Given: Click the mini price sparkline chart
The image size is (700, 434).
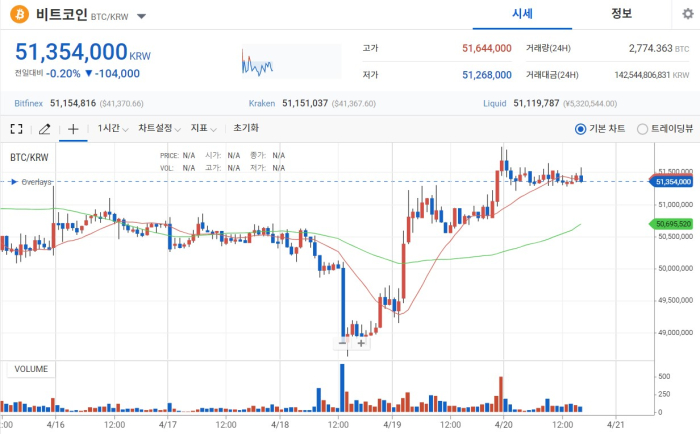Looking at the screenshot, I should (257, 63).
